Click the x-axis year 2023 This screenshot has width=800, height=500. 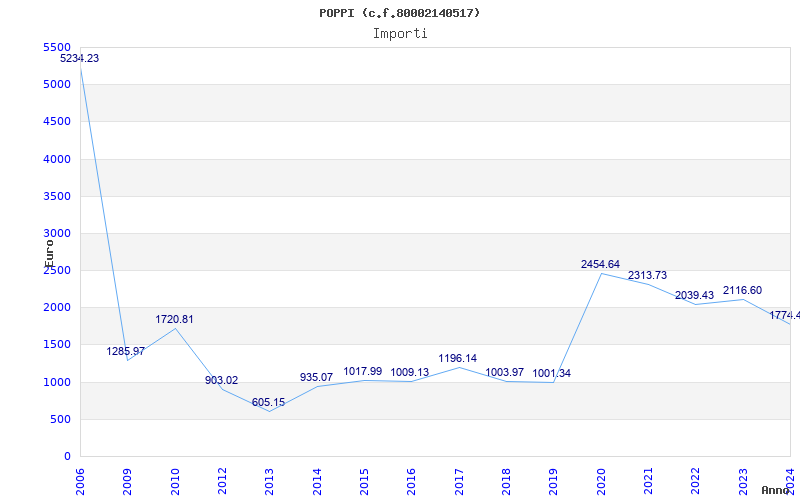tap(743, 482)
